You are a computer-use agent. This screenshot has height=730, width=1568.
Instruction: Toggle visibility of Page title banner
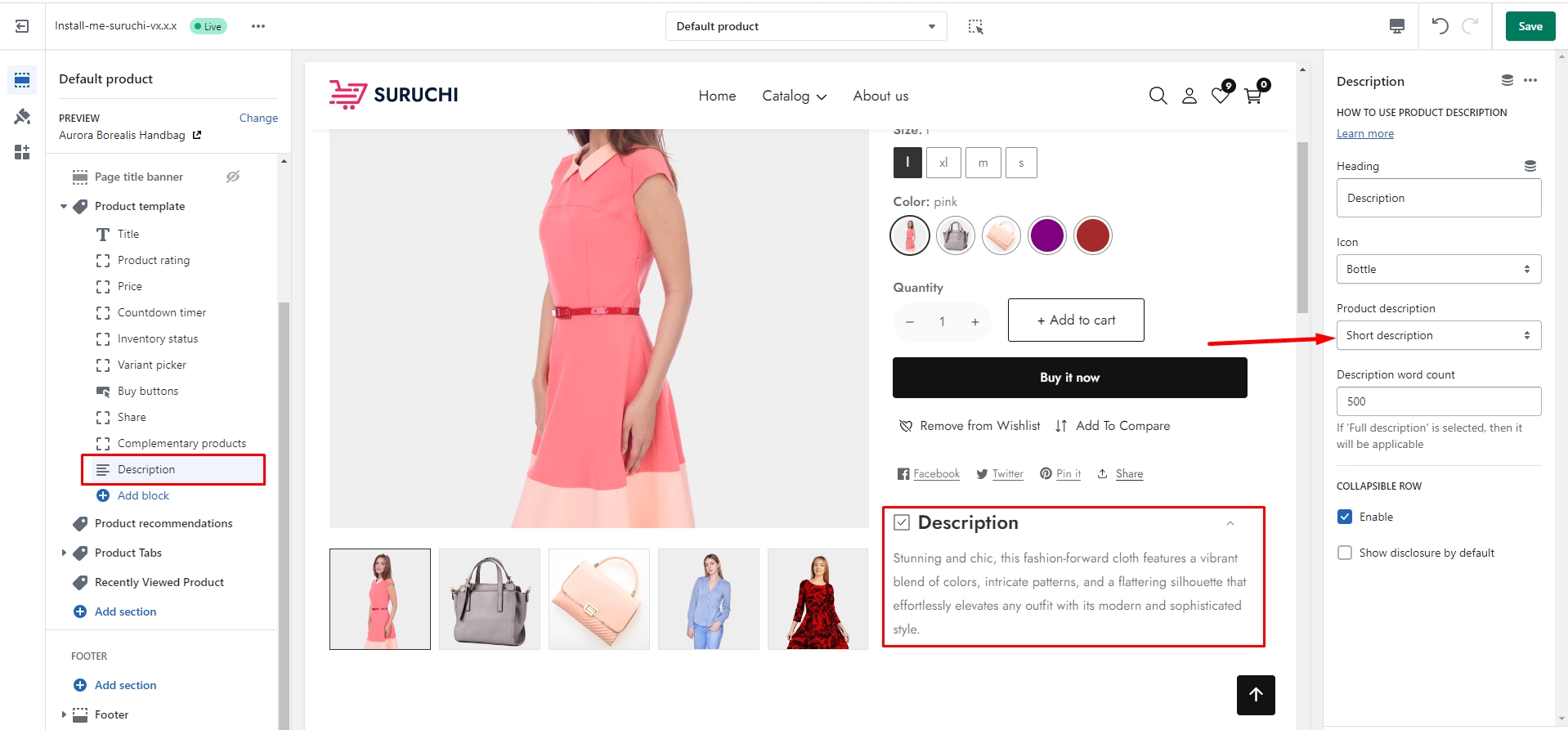233,177
